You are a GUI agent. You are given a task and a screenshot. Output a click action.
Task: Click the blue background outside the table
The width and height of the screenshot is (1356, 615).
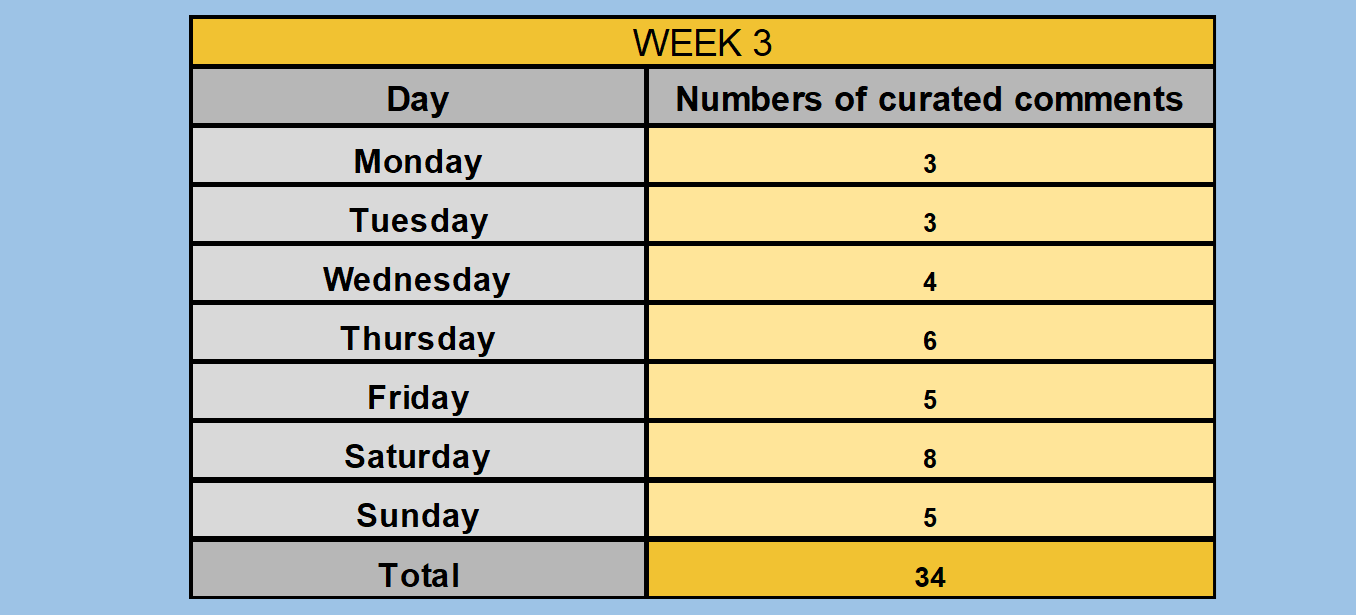(95, 307)
